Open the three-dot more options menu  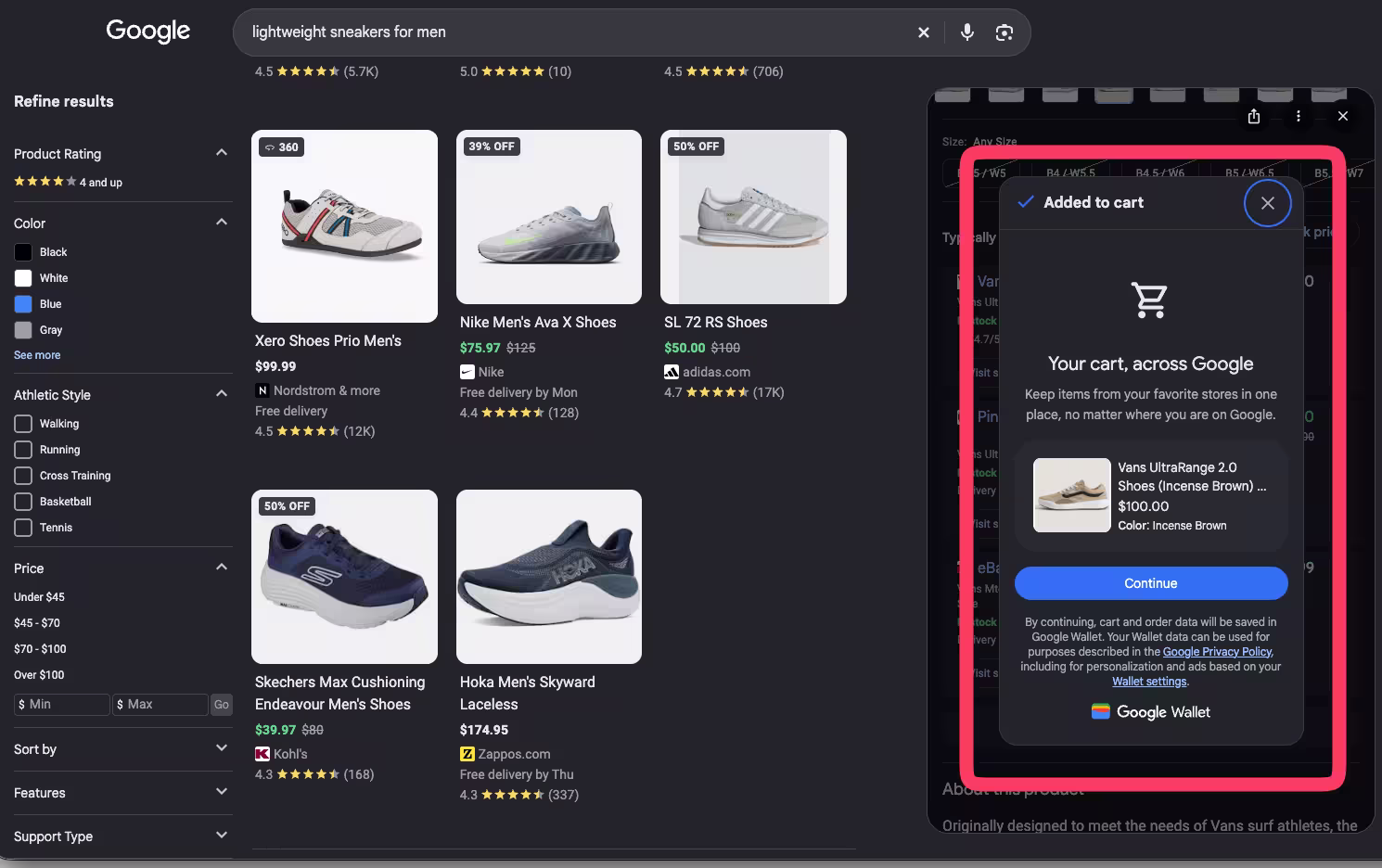pos(1298,116)
